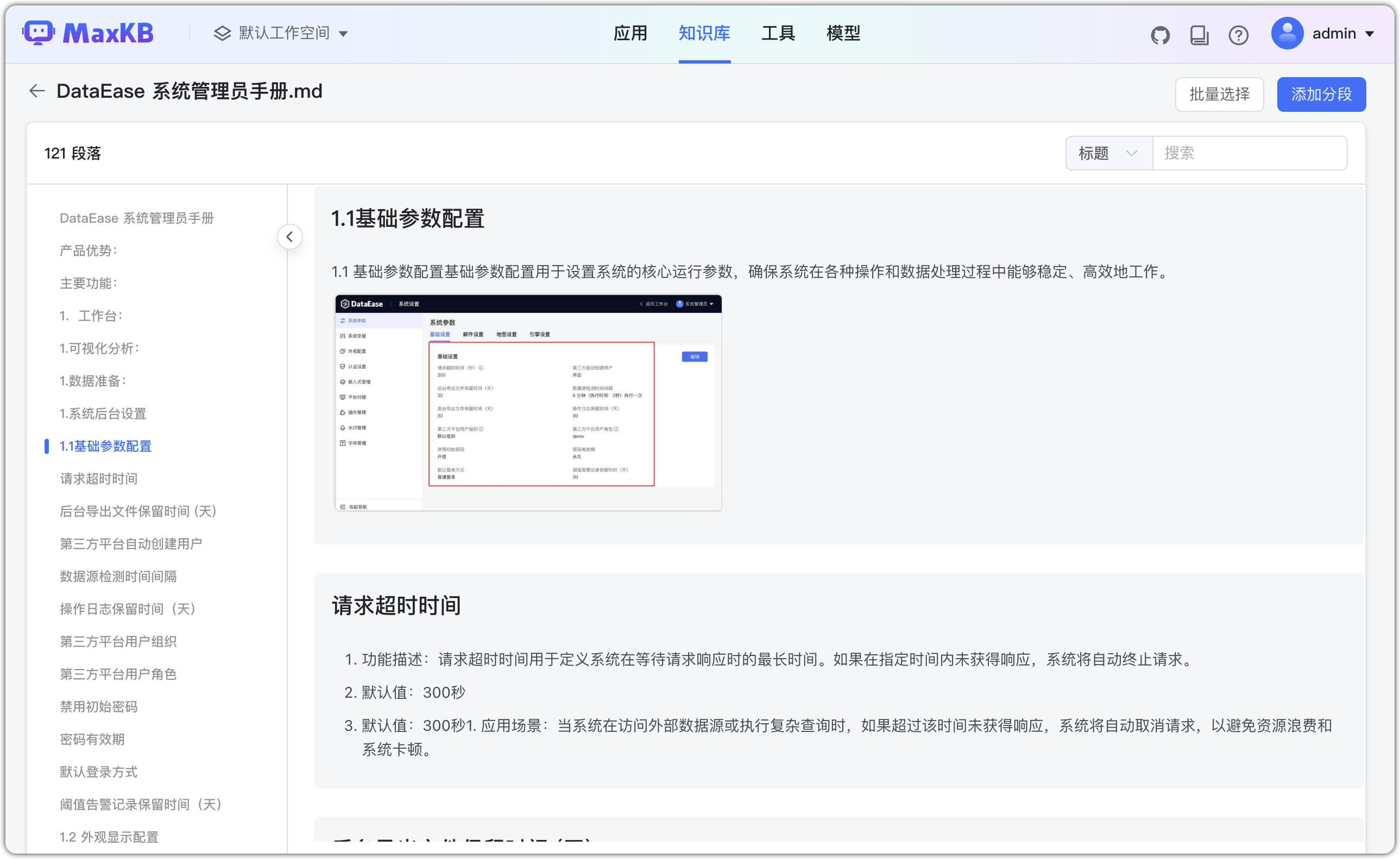Open the documentation book icon
This screenshot has width=1400, height=859.
pyautogui.click(x=1199, y=35)
